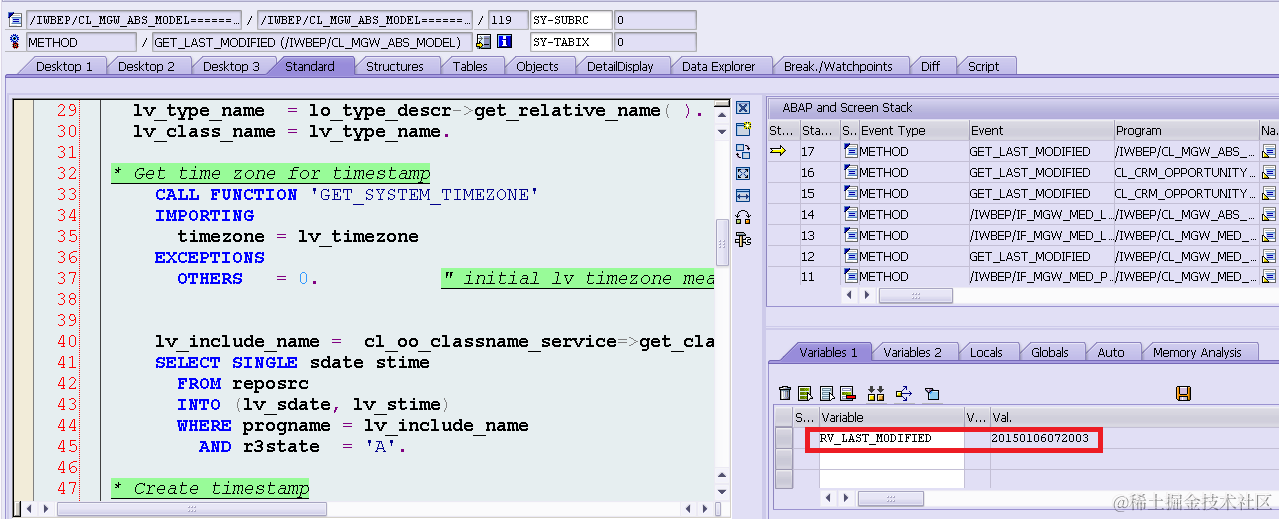Open the Memory Analysis tab

click(1197, 352)
